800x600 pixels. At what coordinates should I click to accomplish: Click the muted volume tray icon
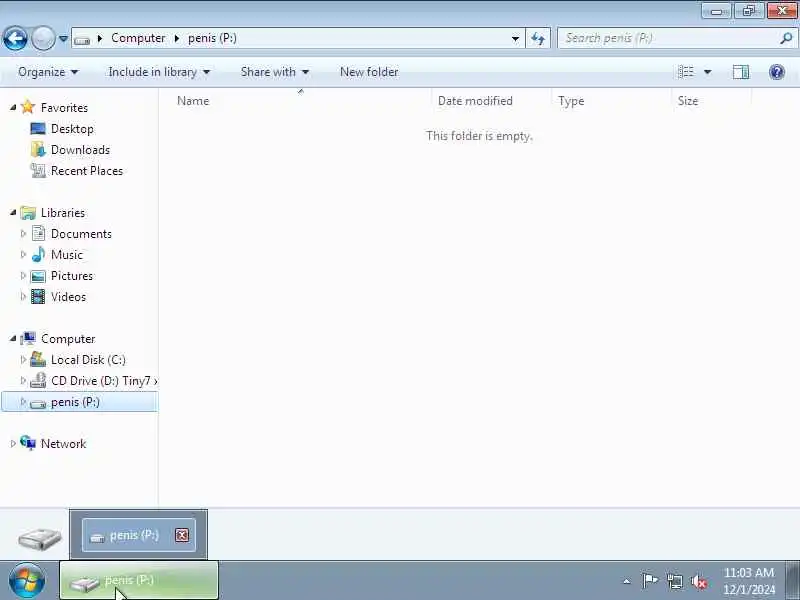[x=699, y=581]
